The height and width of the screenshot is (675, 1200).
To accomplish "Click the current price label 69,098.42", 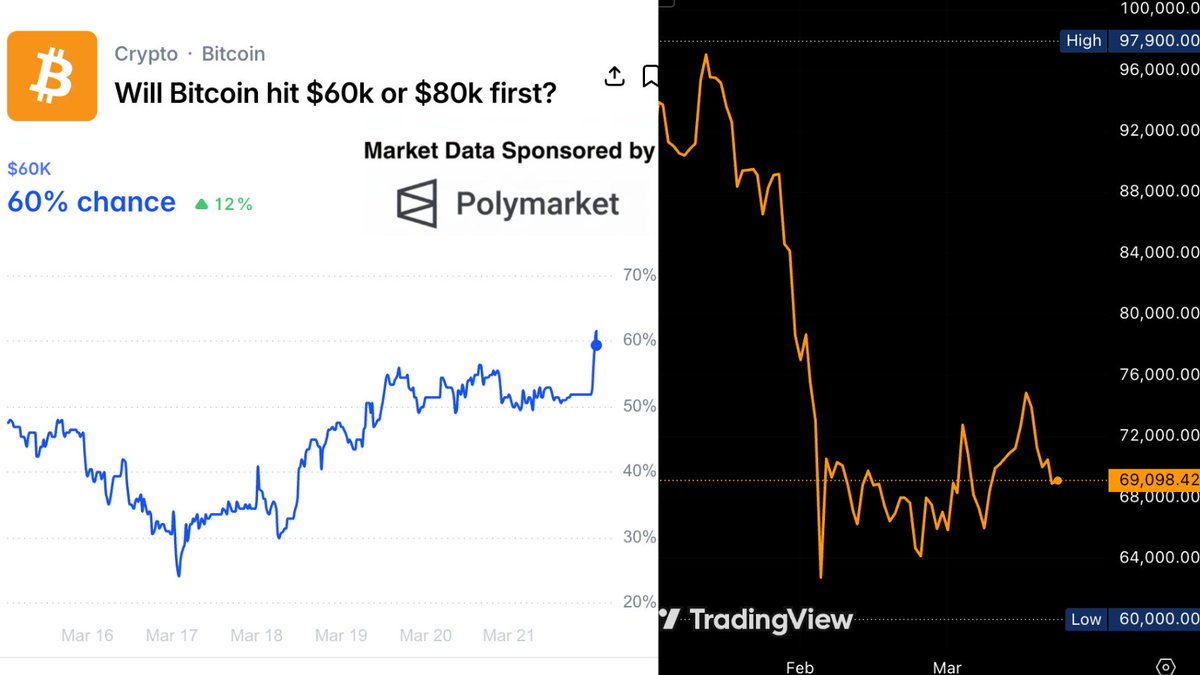I will [1155, 480].
